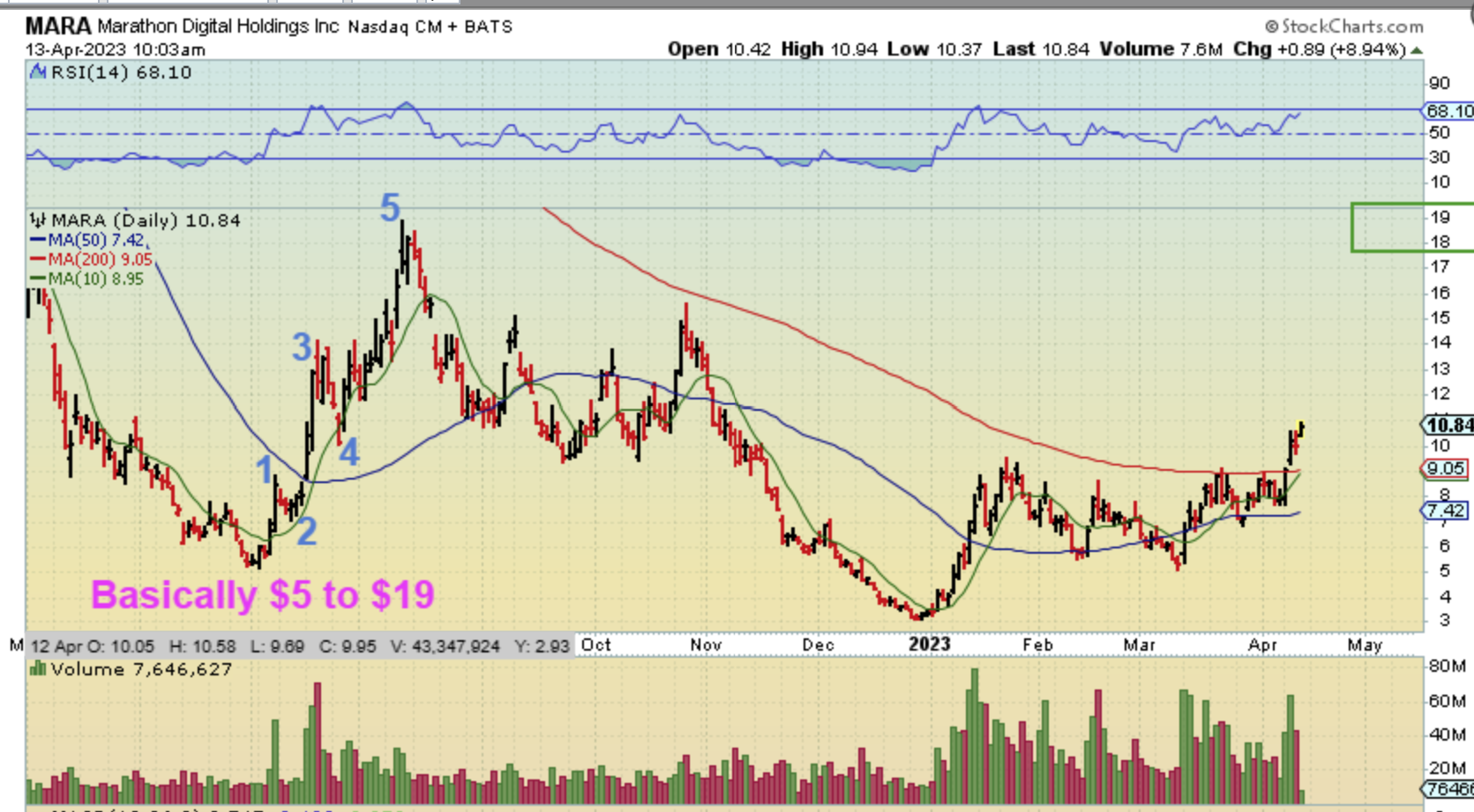Click the Nov label on the date axis
Viewport: 1474px width, 812px height.
[x=706, y=644]
